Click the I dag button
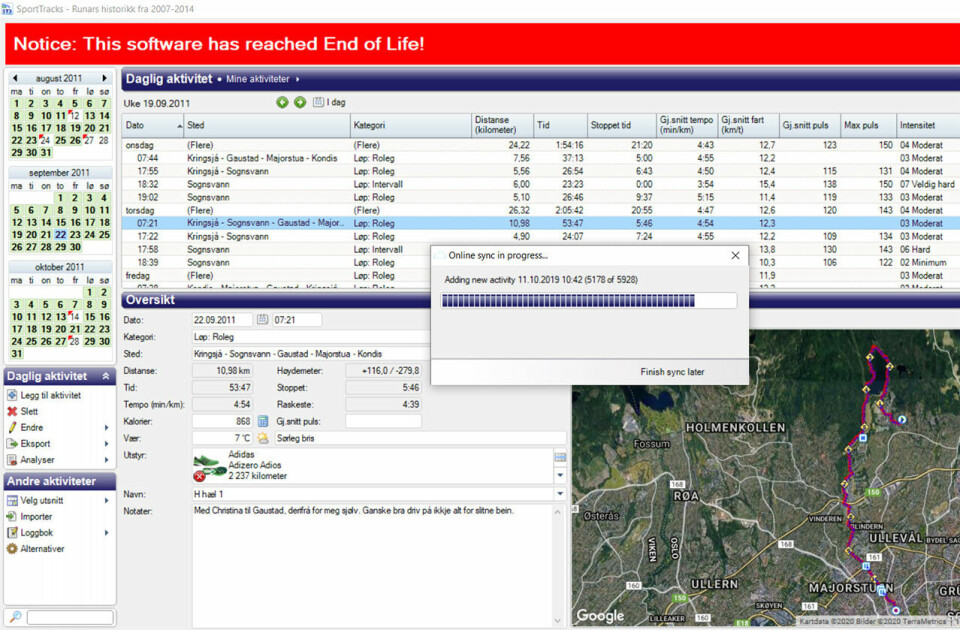The image size is (960, 630). pos(331,102)
